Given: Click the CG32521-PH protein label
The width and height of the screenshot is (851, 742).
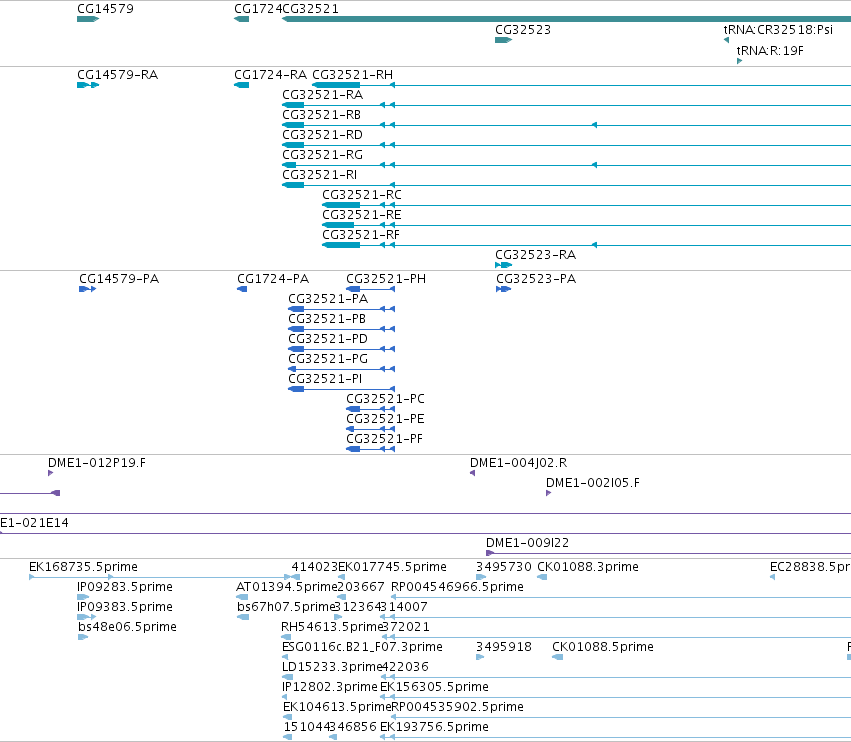Looking at the screenshot, I should (x=386, y=278).
